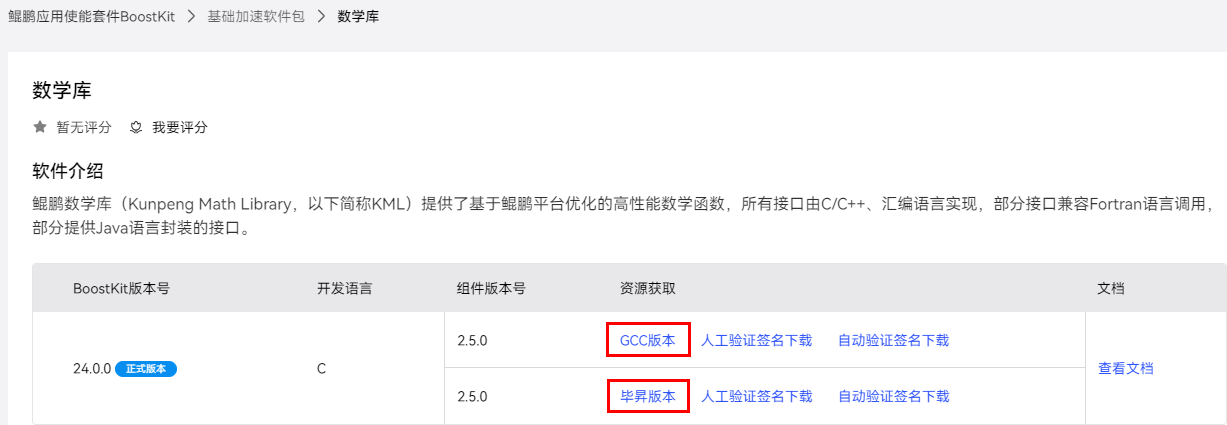Viewport: 1227px width, 425px height.
Task: Open 自动验证签名下载 in the GCC版本 row
Action: 893,340
